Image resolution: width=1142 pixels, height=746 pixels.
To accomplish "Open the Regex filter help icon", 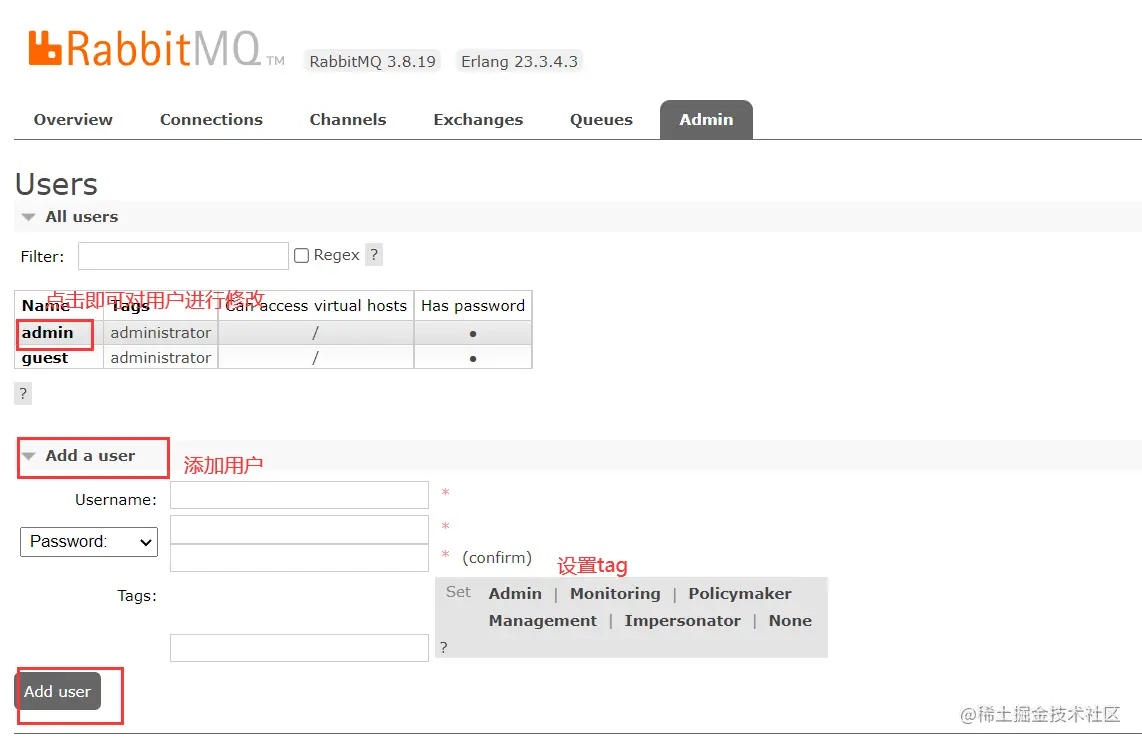I will tap(374, 255).
